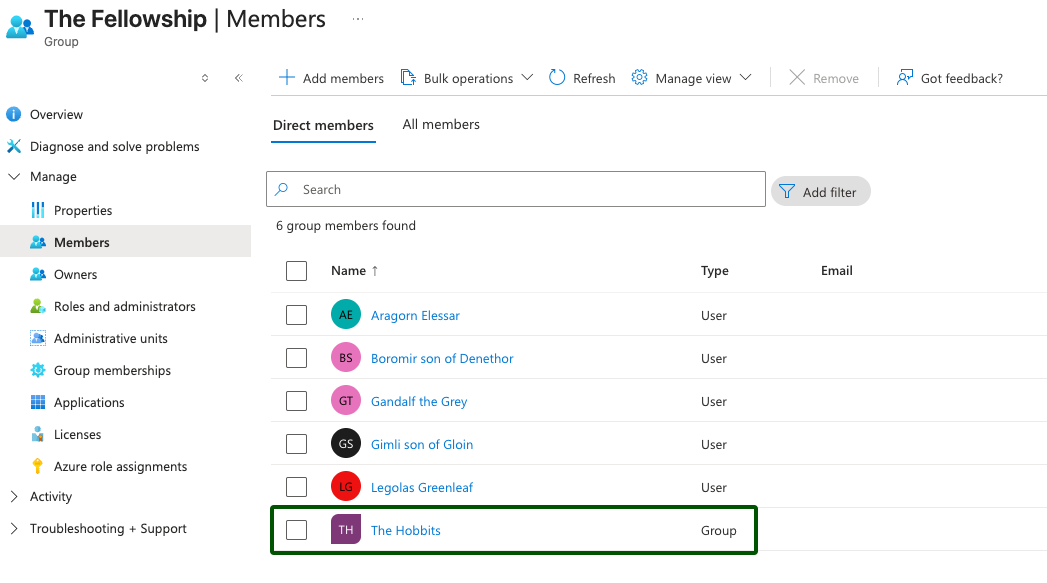Click the 'Group' type cell for The Hobbits
Image resolution: width=1047 pixels, height=583 pixels.
pos(718,530)
